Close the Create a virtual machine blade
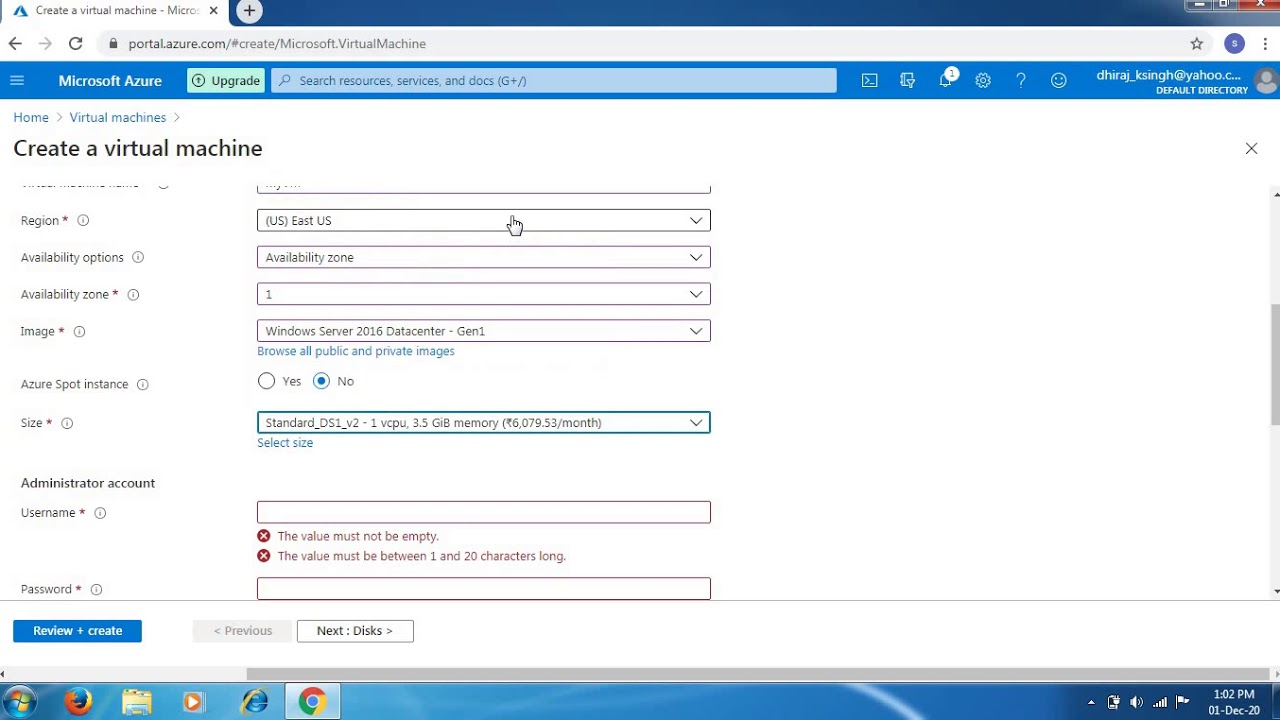Viewport: 1280px width, 720px height. (1251, 148)
